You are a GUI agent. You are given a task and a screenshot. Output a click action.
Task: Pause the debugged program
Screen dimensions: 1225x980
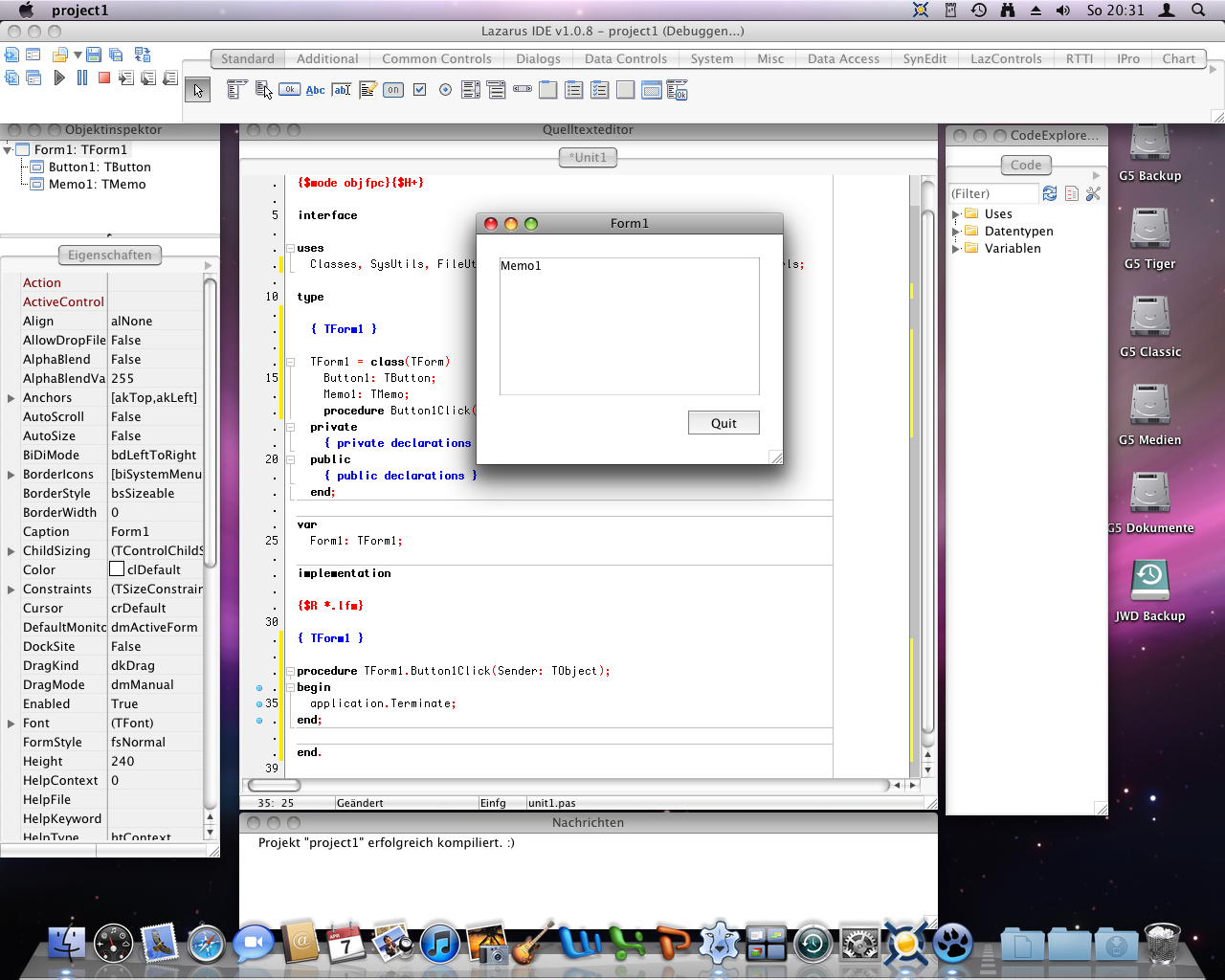[82, 78]
